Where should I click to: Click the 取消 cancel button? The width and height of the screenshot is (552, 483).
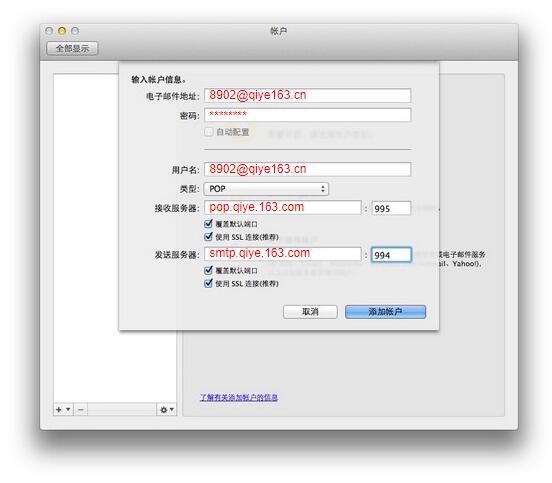310,312
